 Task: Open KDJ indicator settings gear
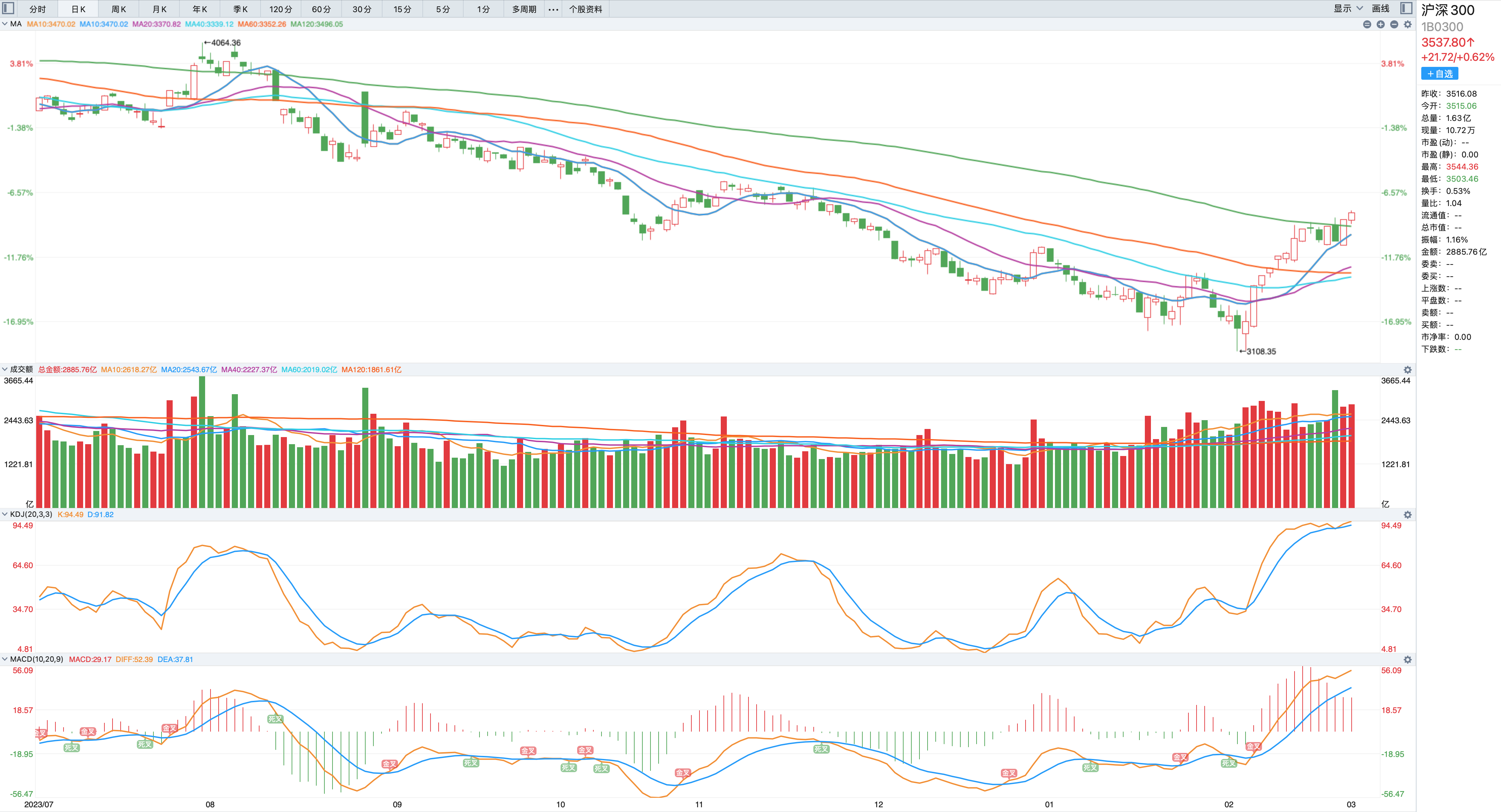[1408, 515]
